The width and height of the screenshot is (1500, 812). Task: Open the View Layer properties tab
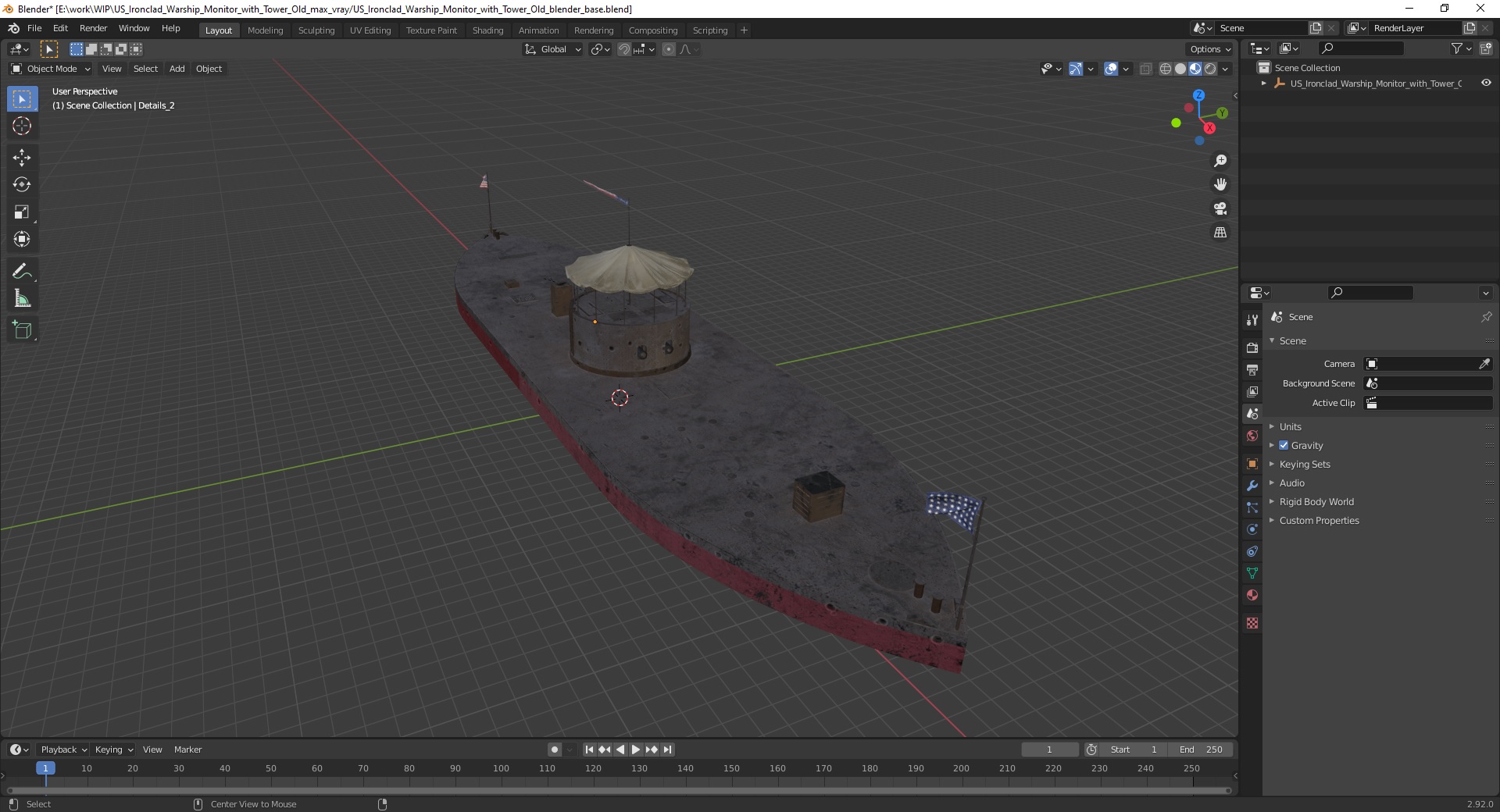click(x=1252, y=391)
